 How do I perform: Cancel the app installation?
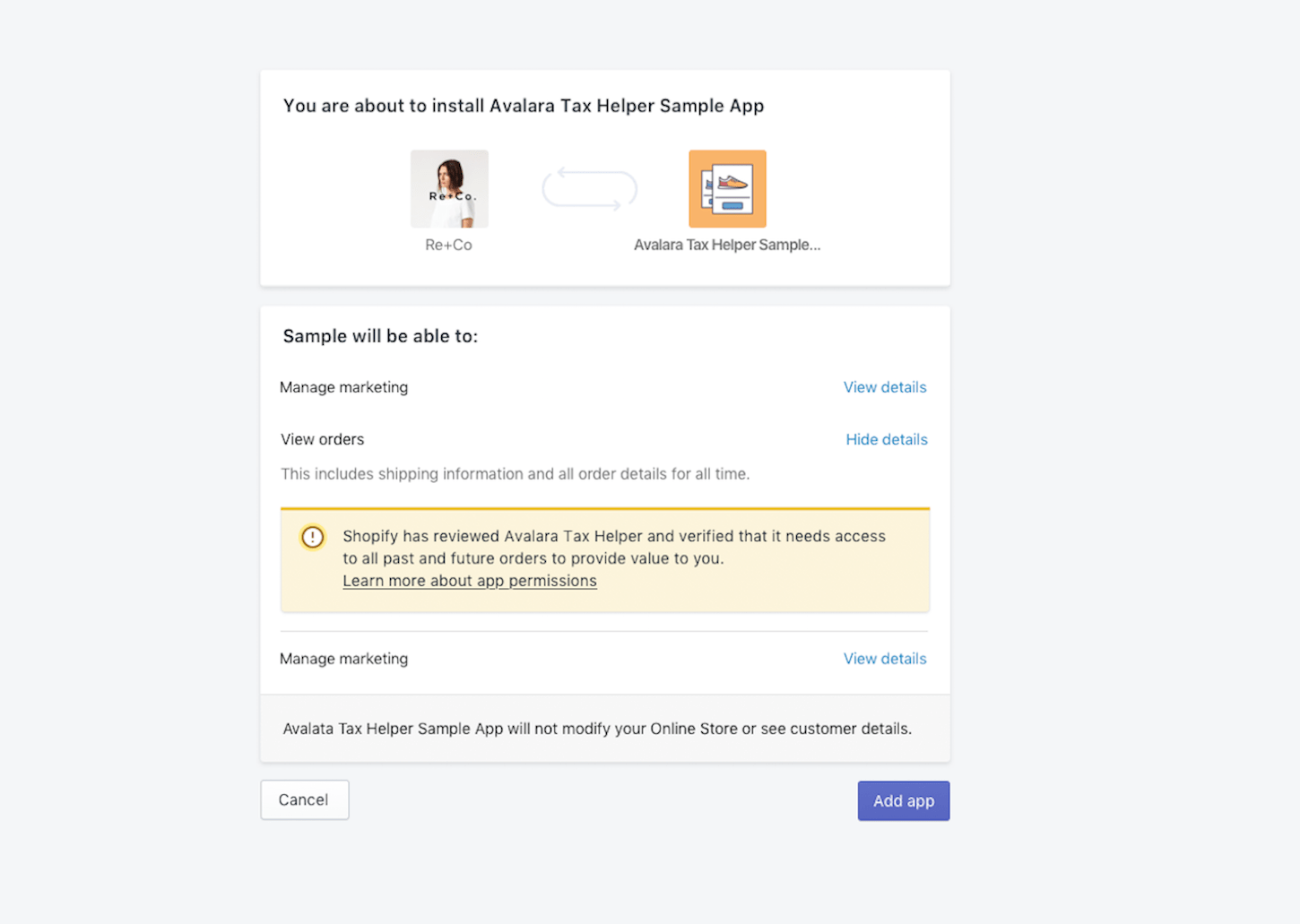coord(304,799)
